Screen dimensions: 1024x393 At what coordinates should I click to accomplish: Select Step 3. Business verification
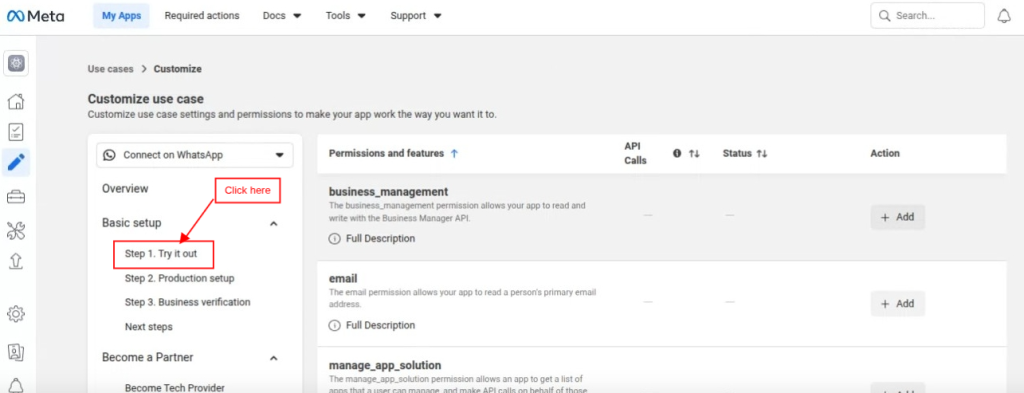(187, 302)
